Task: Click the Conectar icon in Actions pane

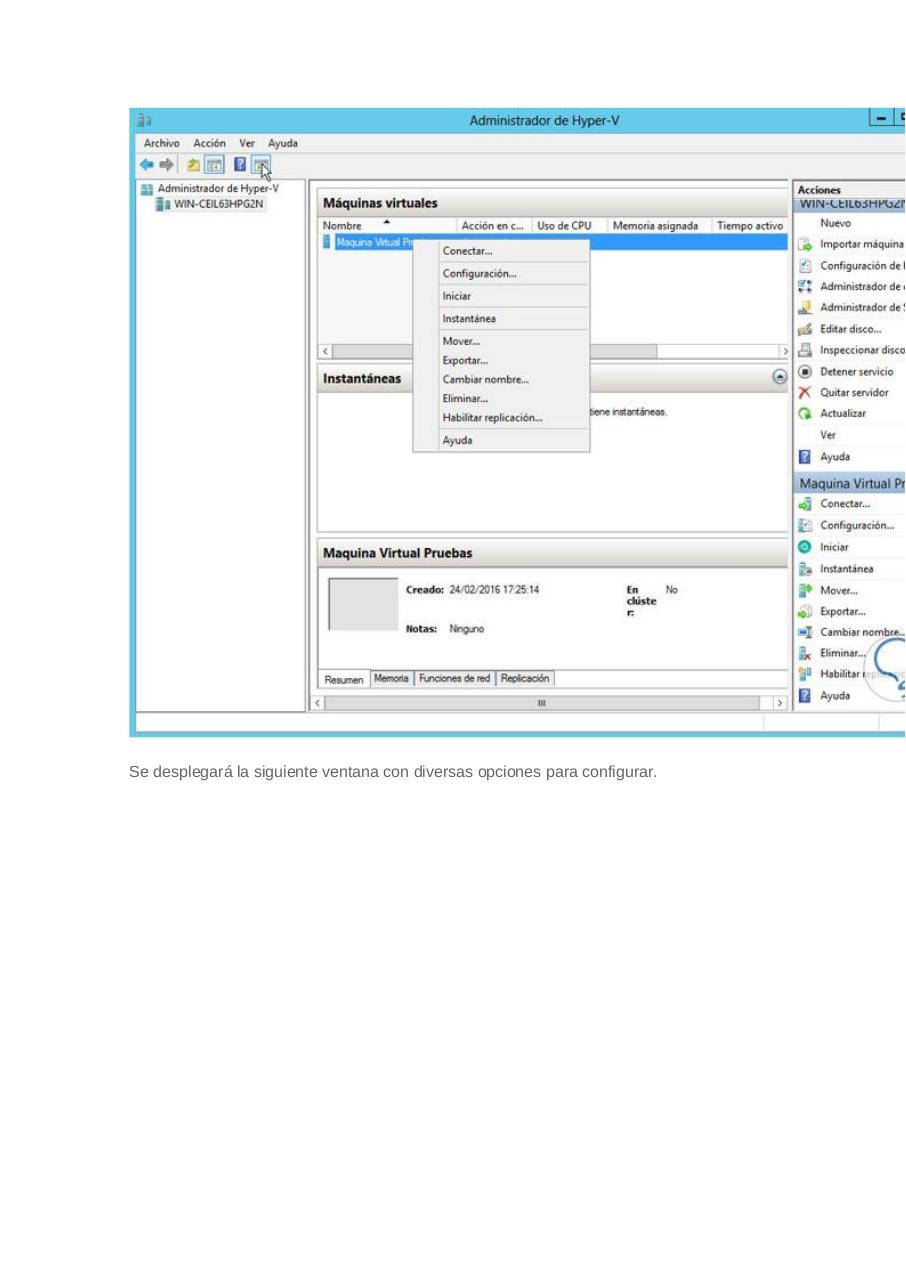Action: click(804, 503)
